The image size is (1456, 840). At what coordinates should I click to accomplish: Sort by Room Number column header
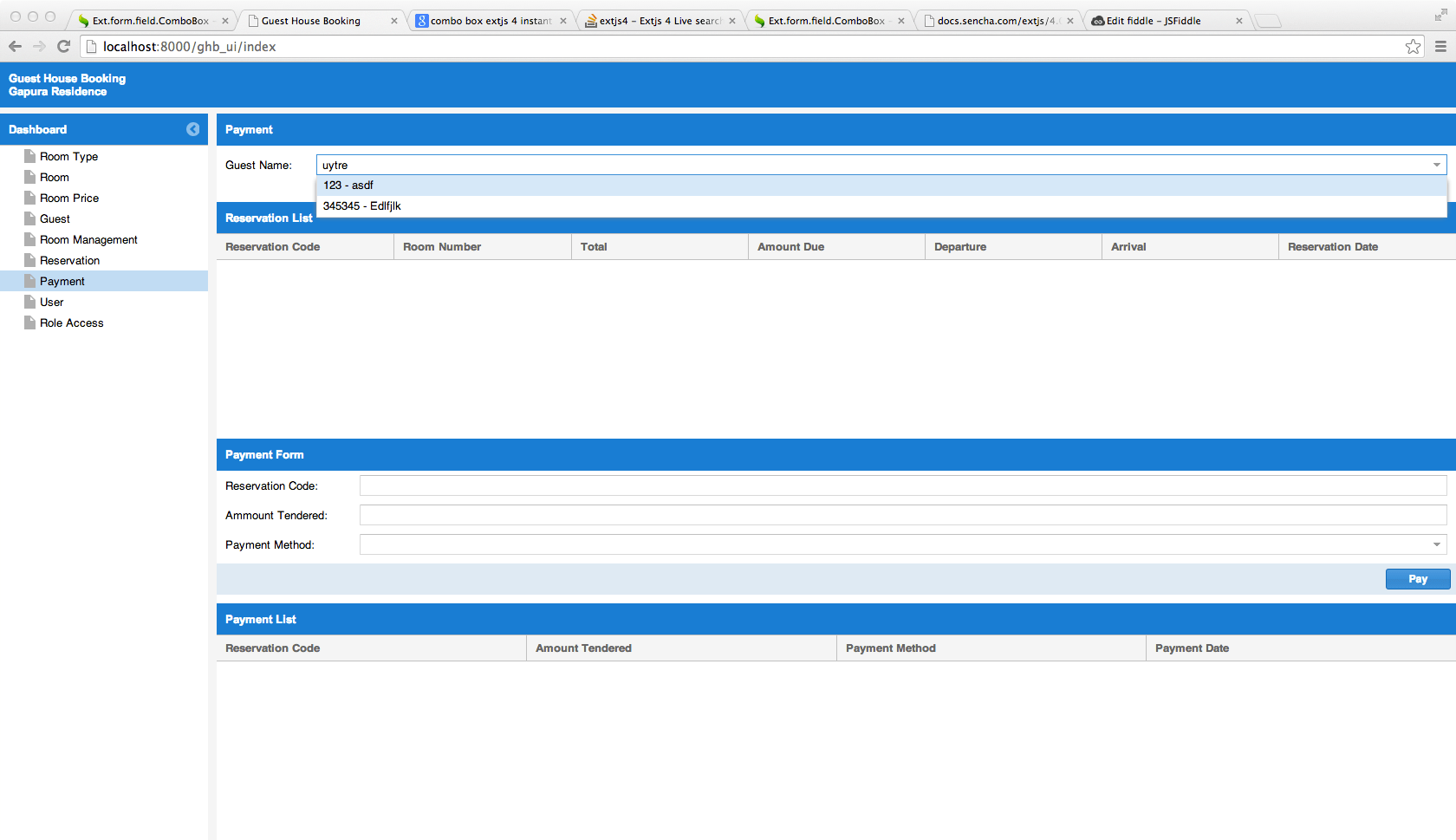point(482,246)
